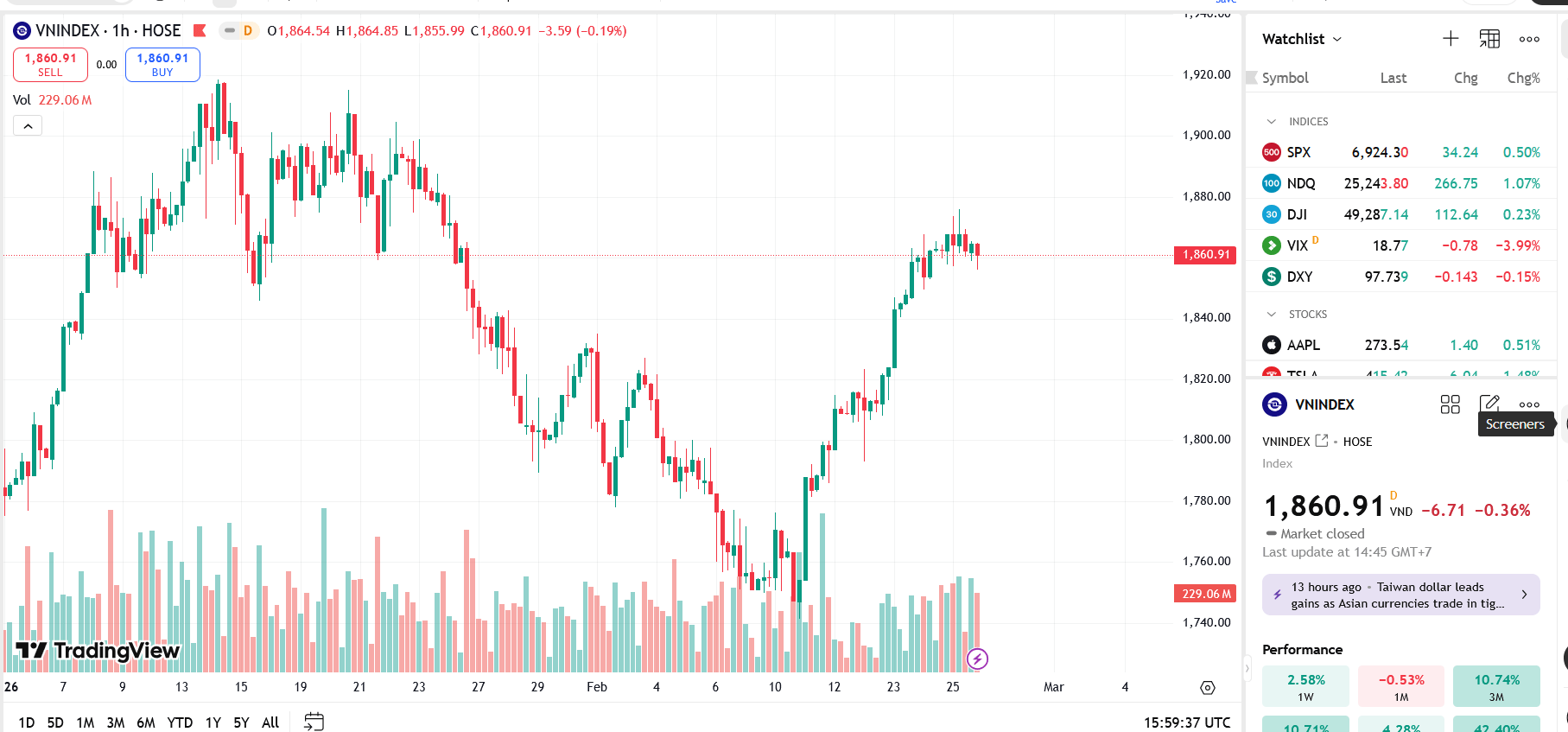Open the overview grid icon next to VNINDEX
Screen dimensions: 1568x732
1451,404
